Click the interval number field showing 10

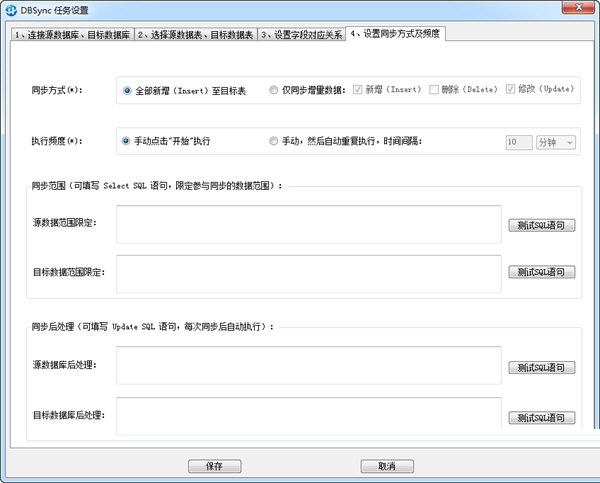(x=518, y=143)
